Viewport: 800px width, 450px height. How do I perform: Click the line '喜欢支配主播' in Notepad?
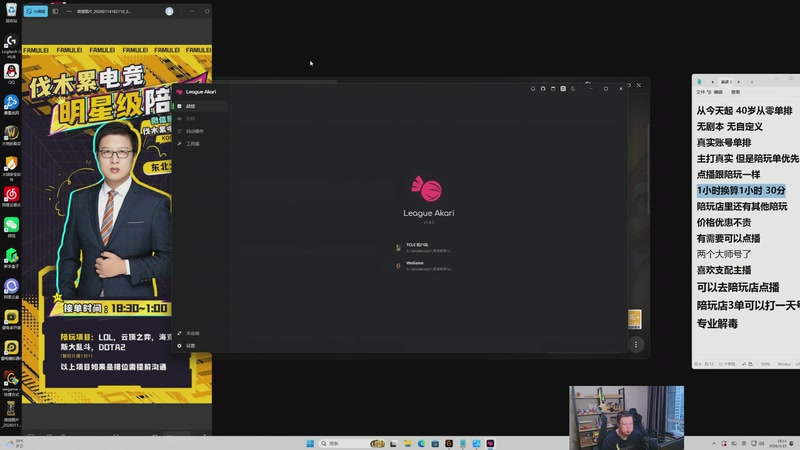(x=724, y=270)
